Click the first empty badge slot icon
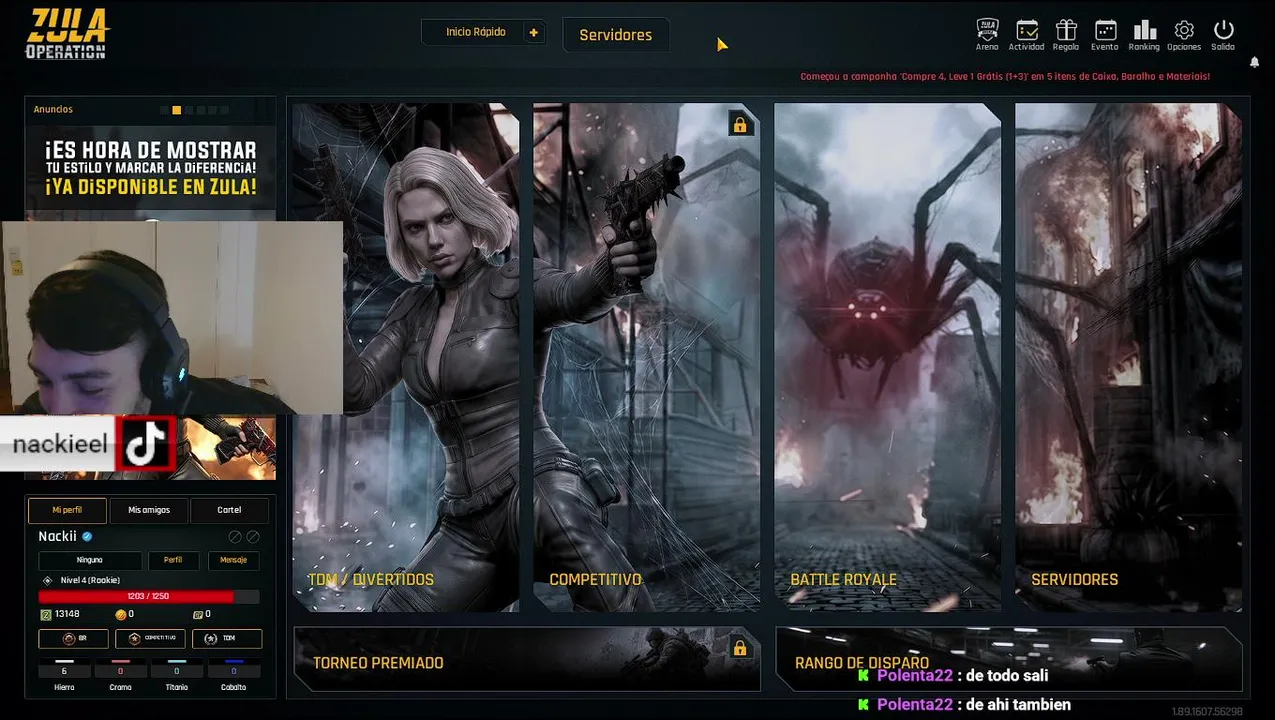 (x=235, y=537)
